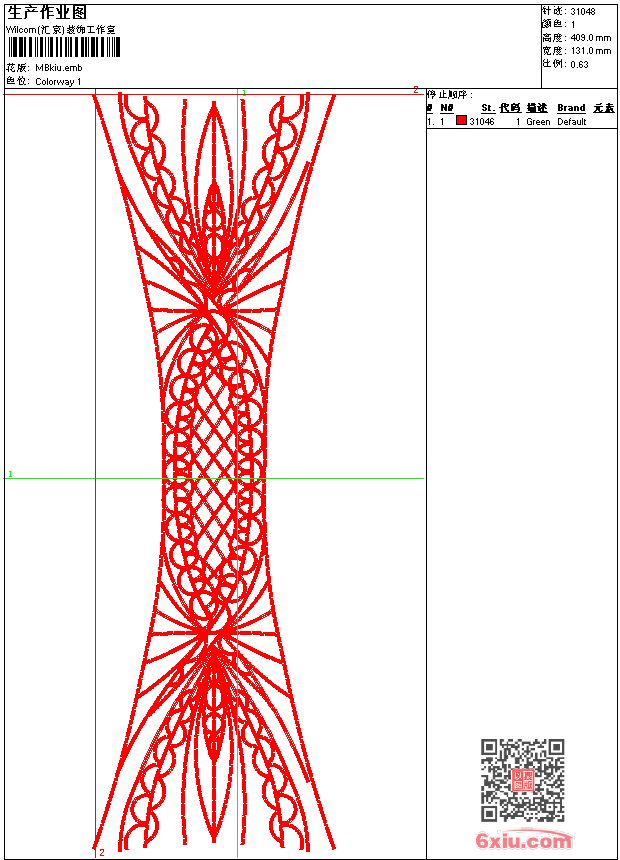The width and height of the screenshot is (620, 860).
Task: Select the title 生产作业图
Action: tap(47, 13)
